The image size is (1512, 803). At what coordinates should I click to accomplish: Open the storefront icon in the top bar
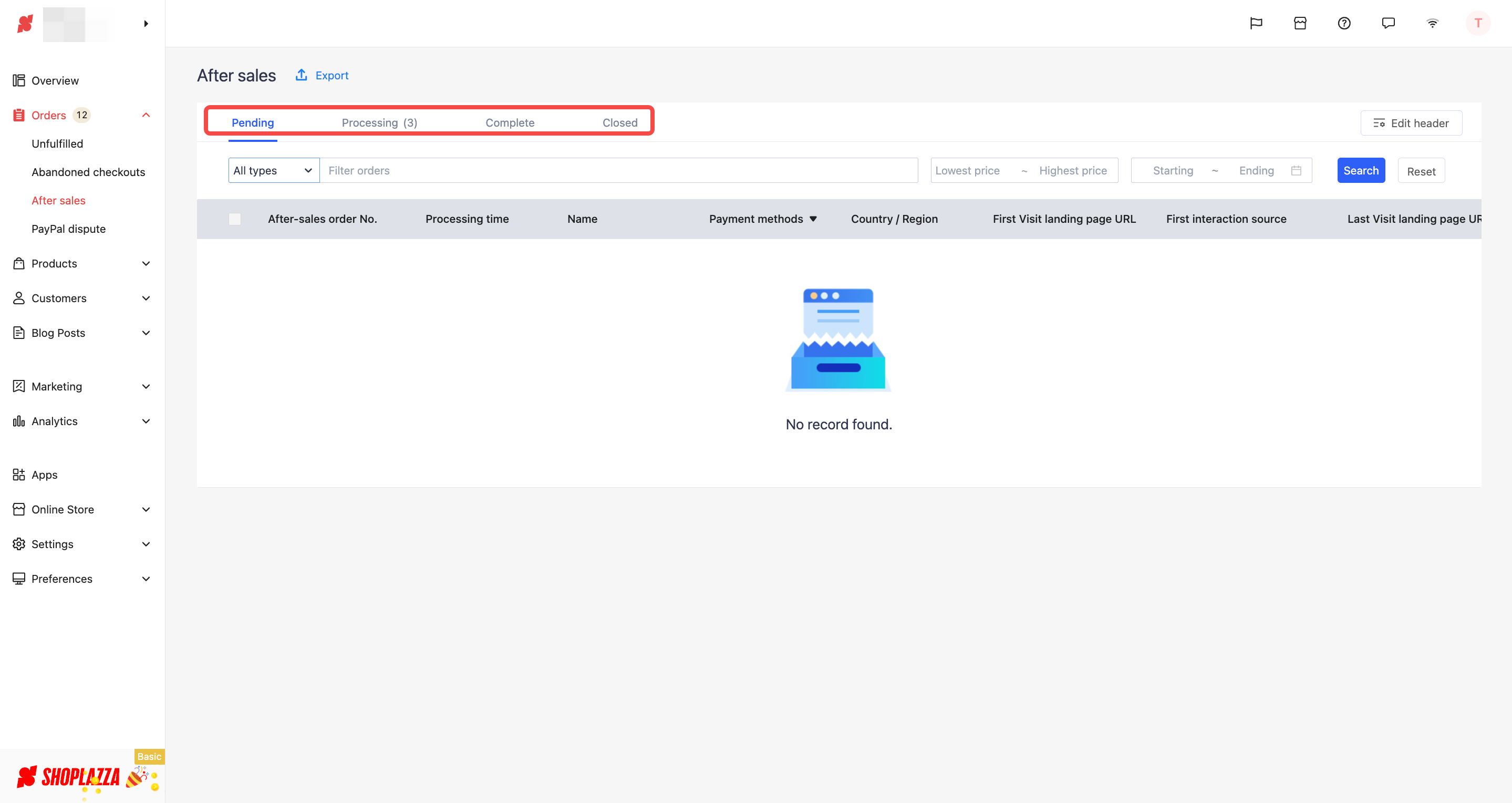point(1300,24)
